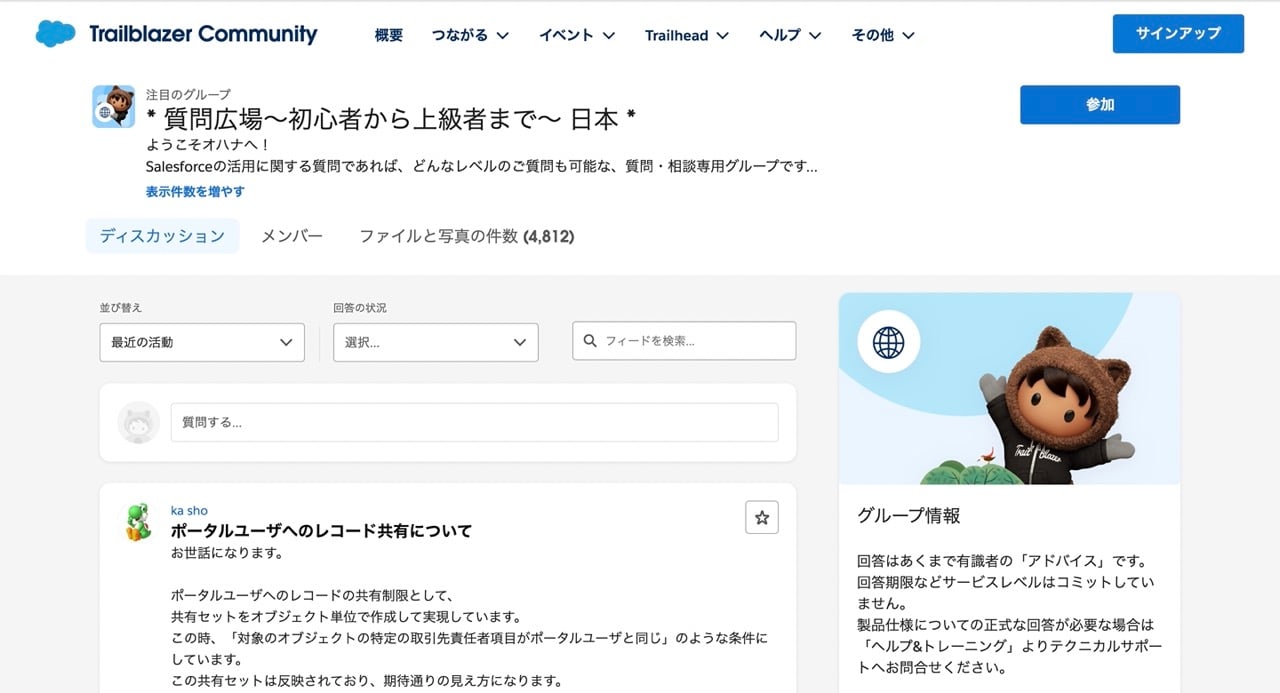Bookmark the ka sho post with star icon
The height and width of the screenshot is (693, 1280).
(x=762, y=517)
